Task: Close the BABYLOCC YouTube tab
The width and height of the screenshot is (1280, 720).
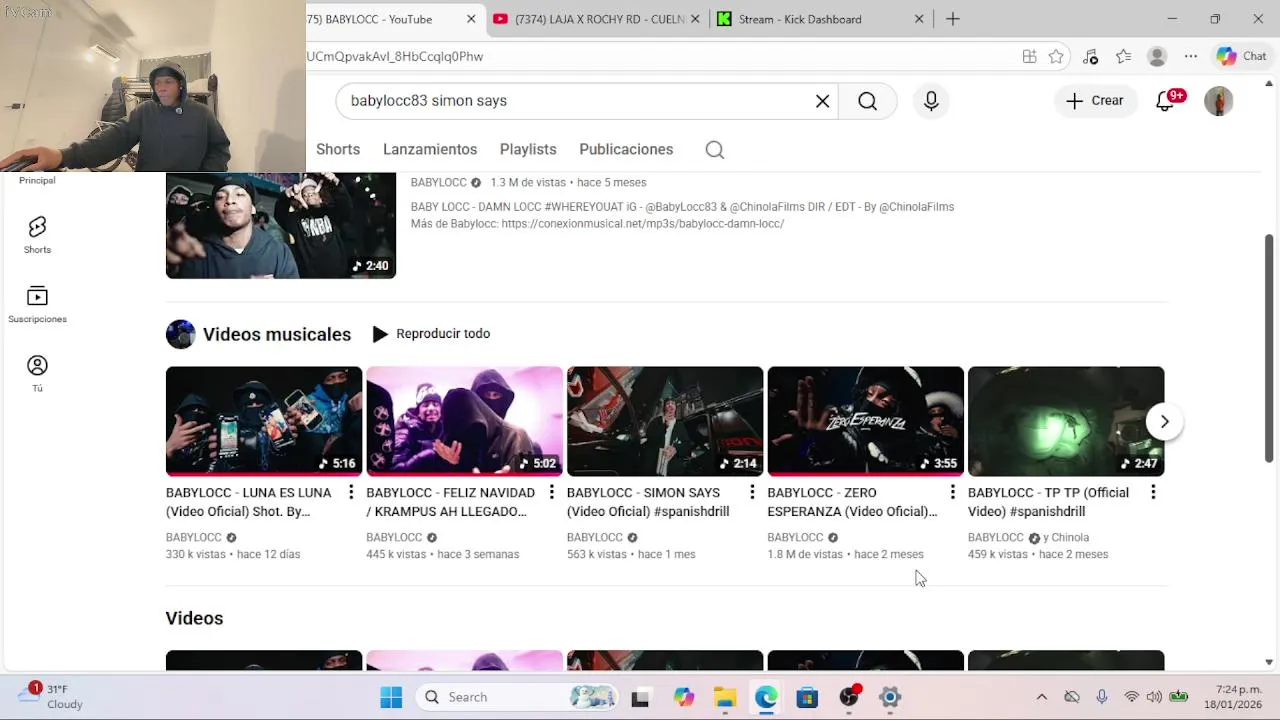Action: tap(471, 19)
